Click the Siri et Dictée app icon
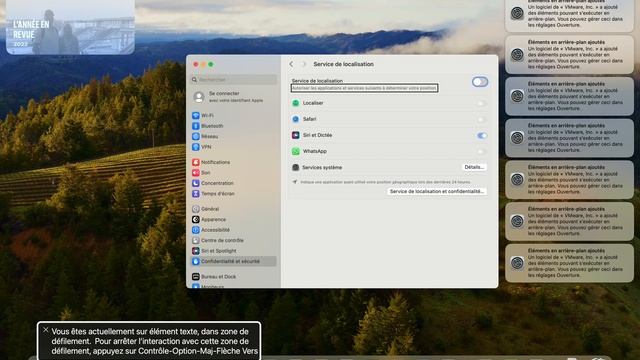This screenshot has width=640, height=360. pos(296,135)
